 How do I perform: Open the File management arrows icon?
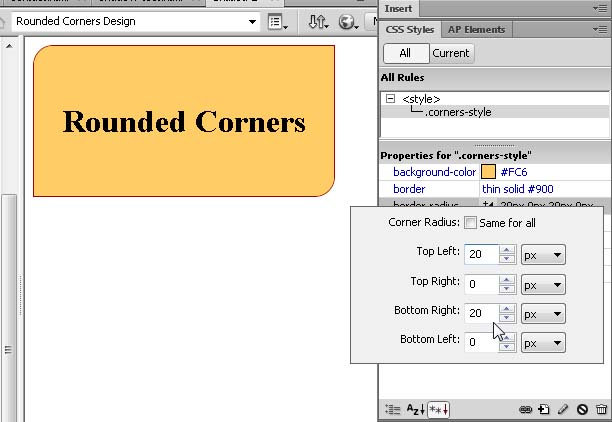click(x=317, y=21)
